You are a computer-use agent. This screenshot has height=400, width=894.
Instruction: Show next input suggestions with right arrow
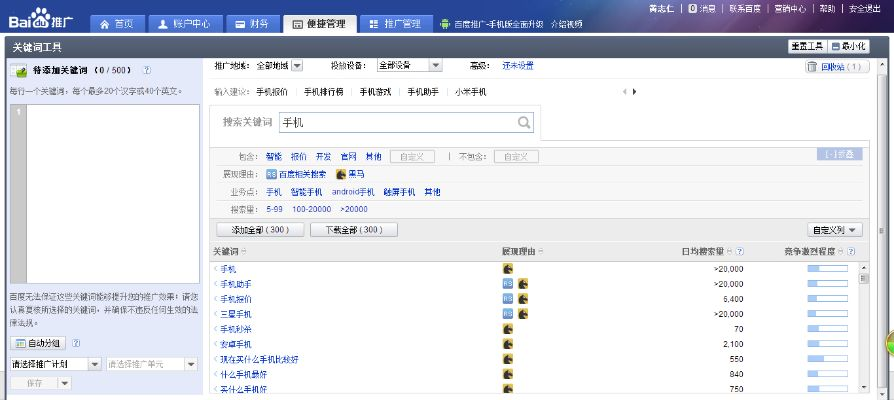pos(635,92)
